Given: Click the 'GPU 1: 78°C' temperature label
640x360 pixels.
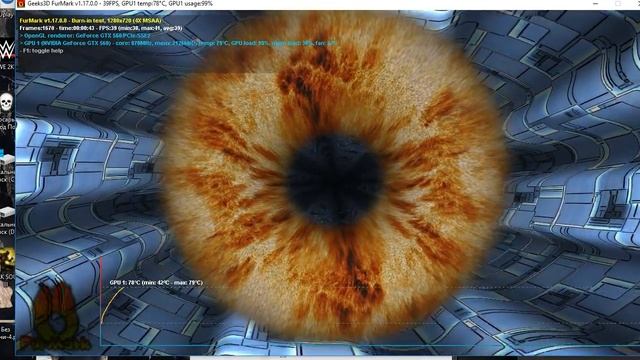Looking at the screenshot, I should [156, 282].
